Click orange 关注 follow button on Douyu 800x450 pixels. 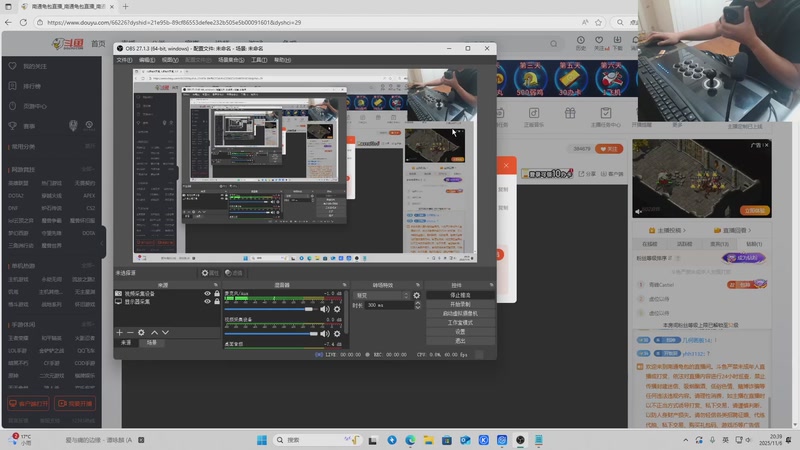point(609,149)
